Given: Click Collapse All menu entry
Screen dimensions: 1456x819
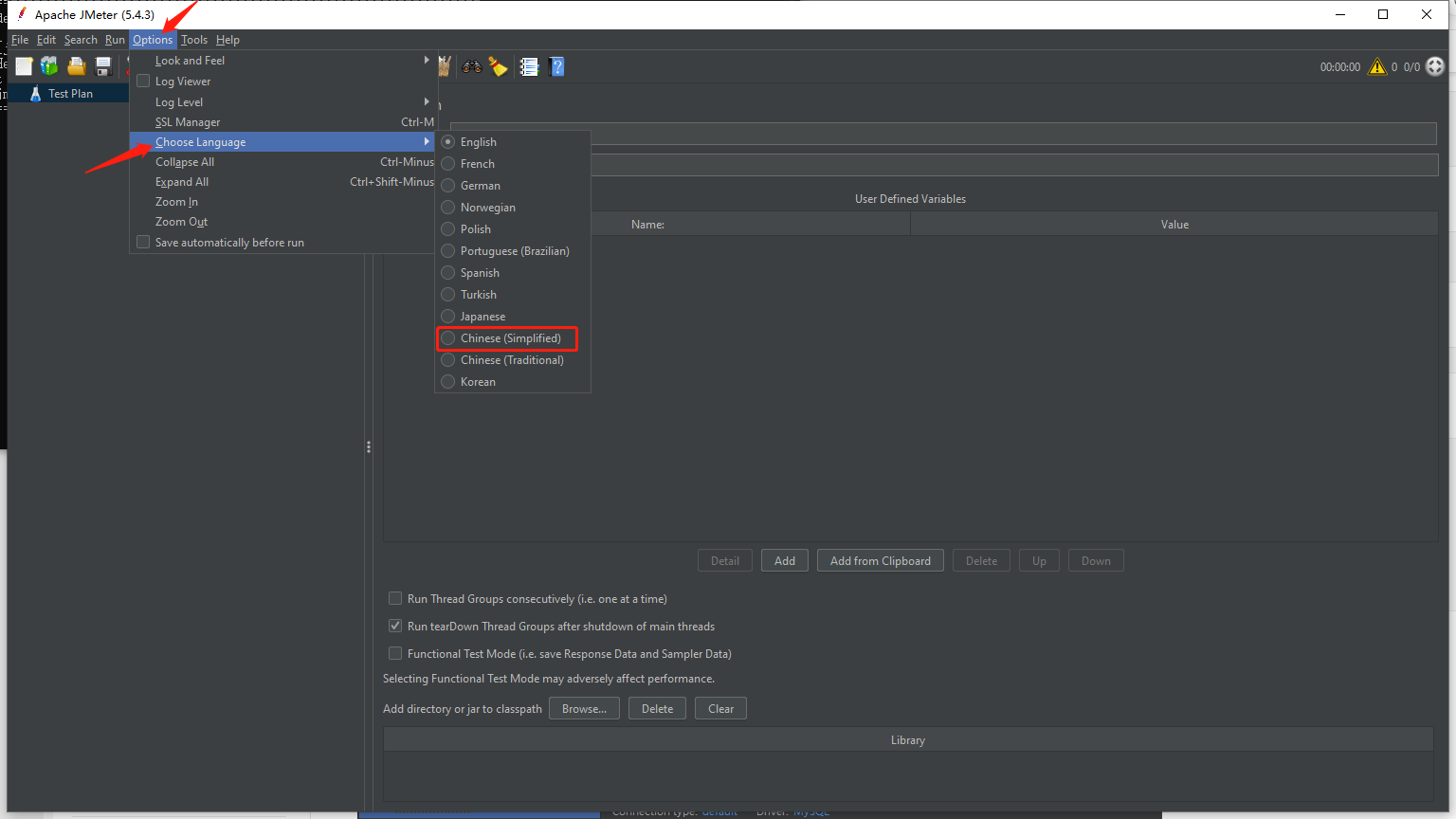Looking at the screenshot, I should coord(283,162).
